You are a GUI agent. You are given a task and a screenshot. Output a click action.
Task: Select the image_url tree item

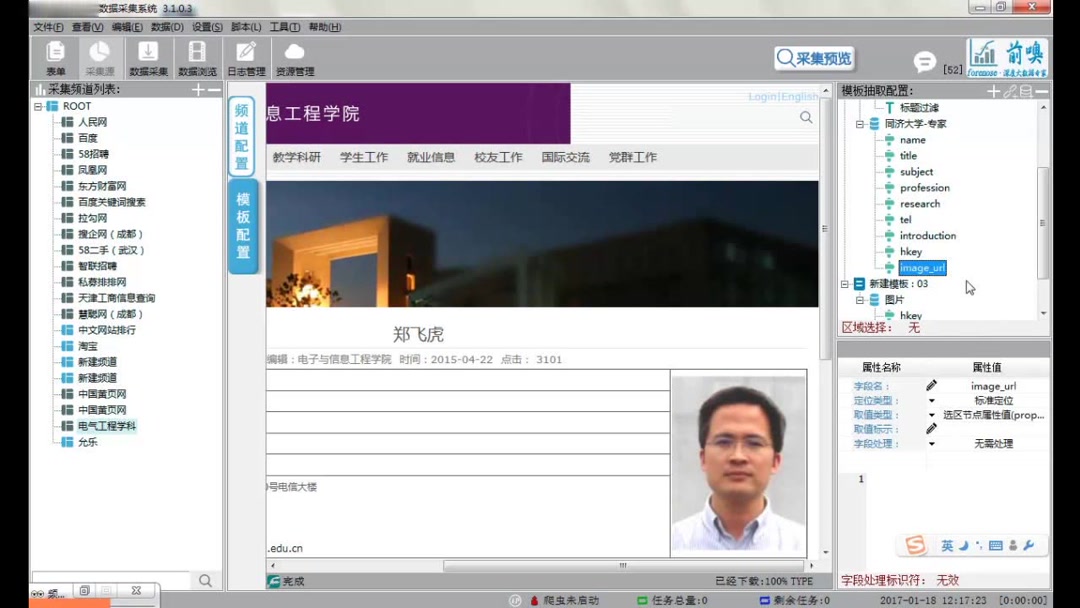(922, 267)
